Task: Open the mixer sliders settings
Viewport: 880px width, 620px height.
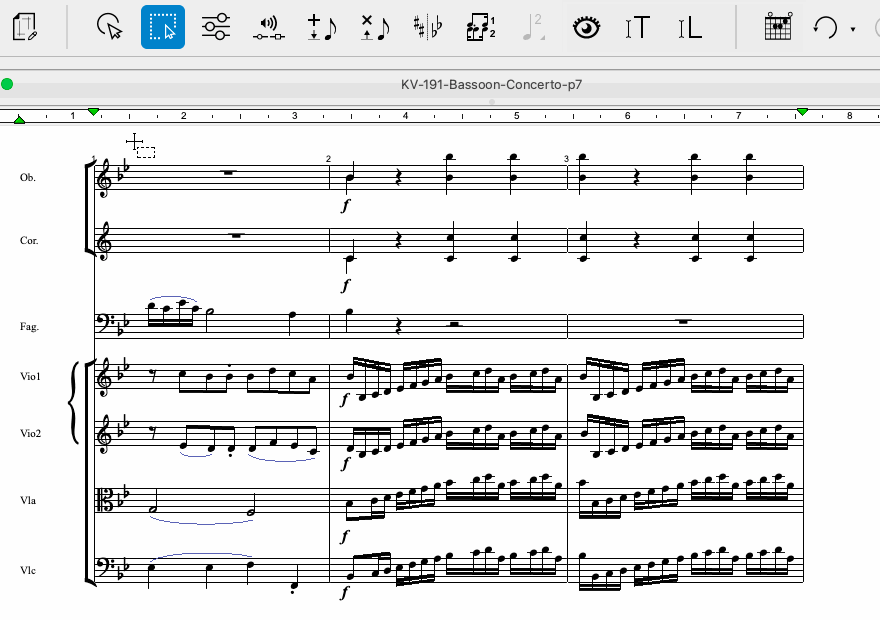Action: [215, 27]
